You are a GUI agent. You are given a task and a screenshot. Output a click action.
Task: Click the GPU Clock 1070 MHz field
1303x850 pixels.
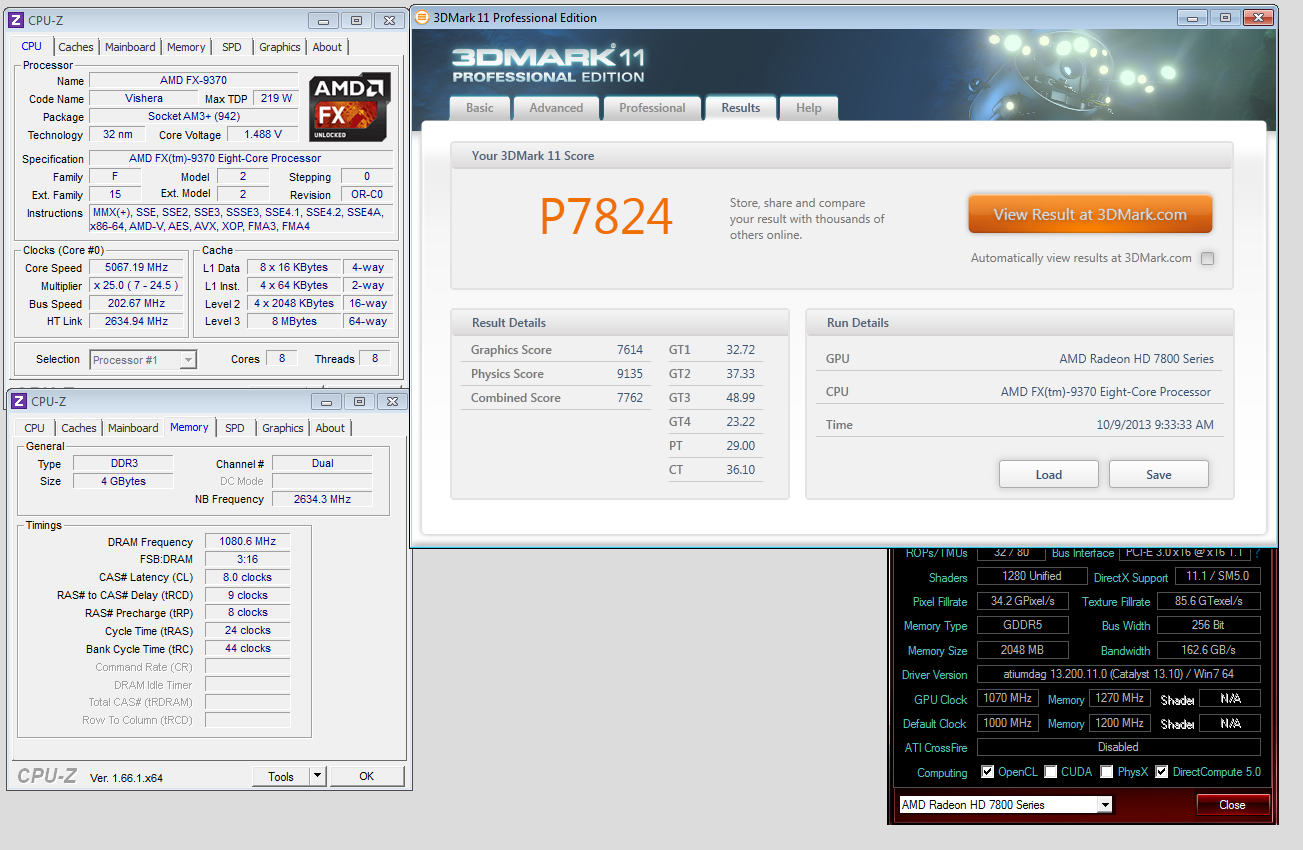tap(1007, 699)
